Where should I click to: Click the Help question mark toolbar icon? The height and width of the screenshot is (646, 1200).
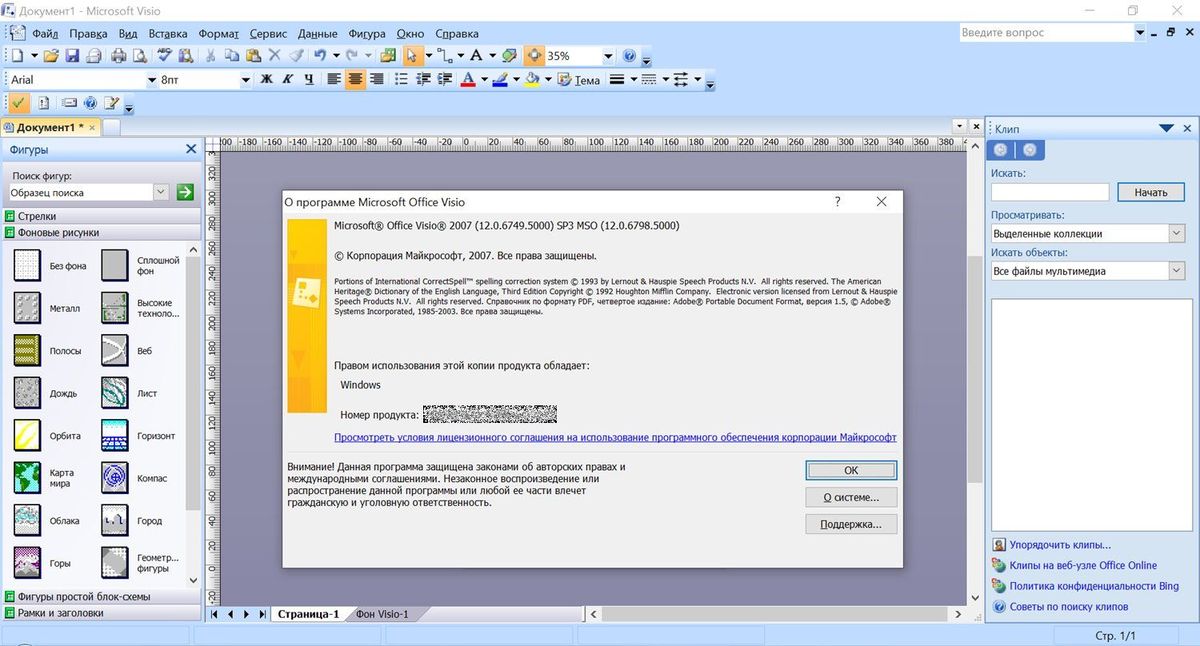(629, 56)
